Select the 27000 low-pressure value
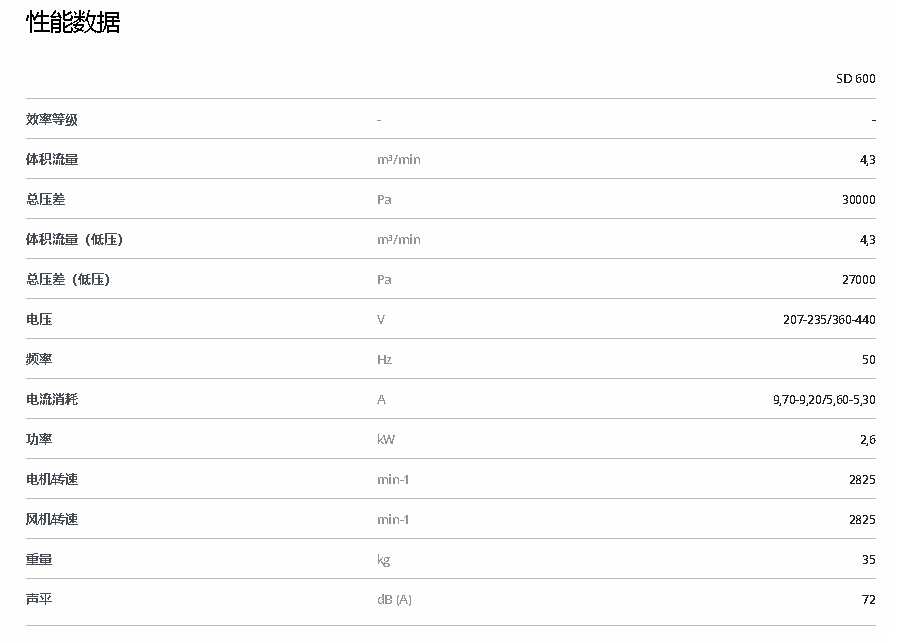Image resolution: width=900 pixels, height=643 pixels. point(858,280)
